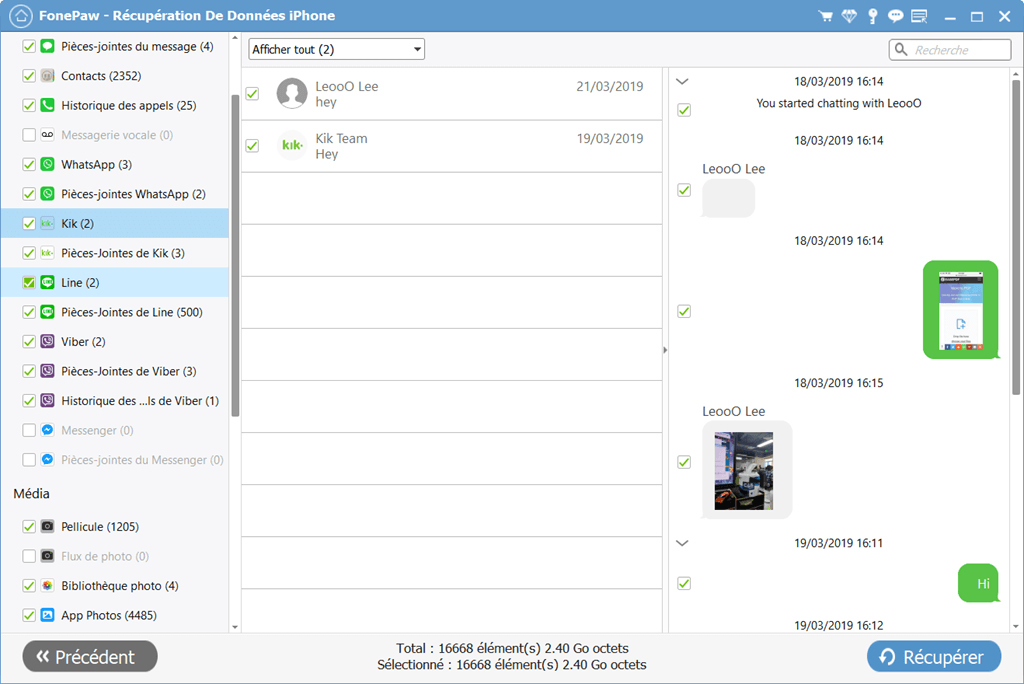Select the Kik (2) category
Screen dimensions: 1024x684
pos(115,223)
